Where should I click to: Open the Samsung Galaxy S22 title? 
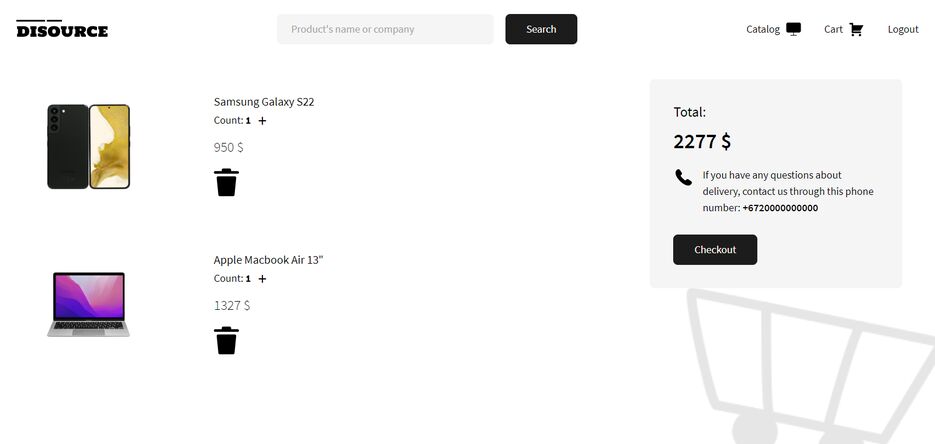[264, 102]
